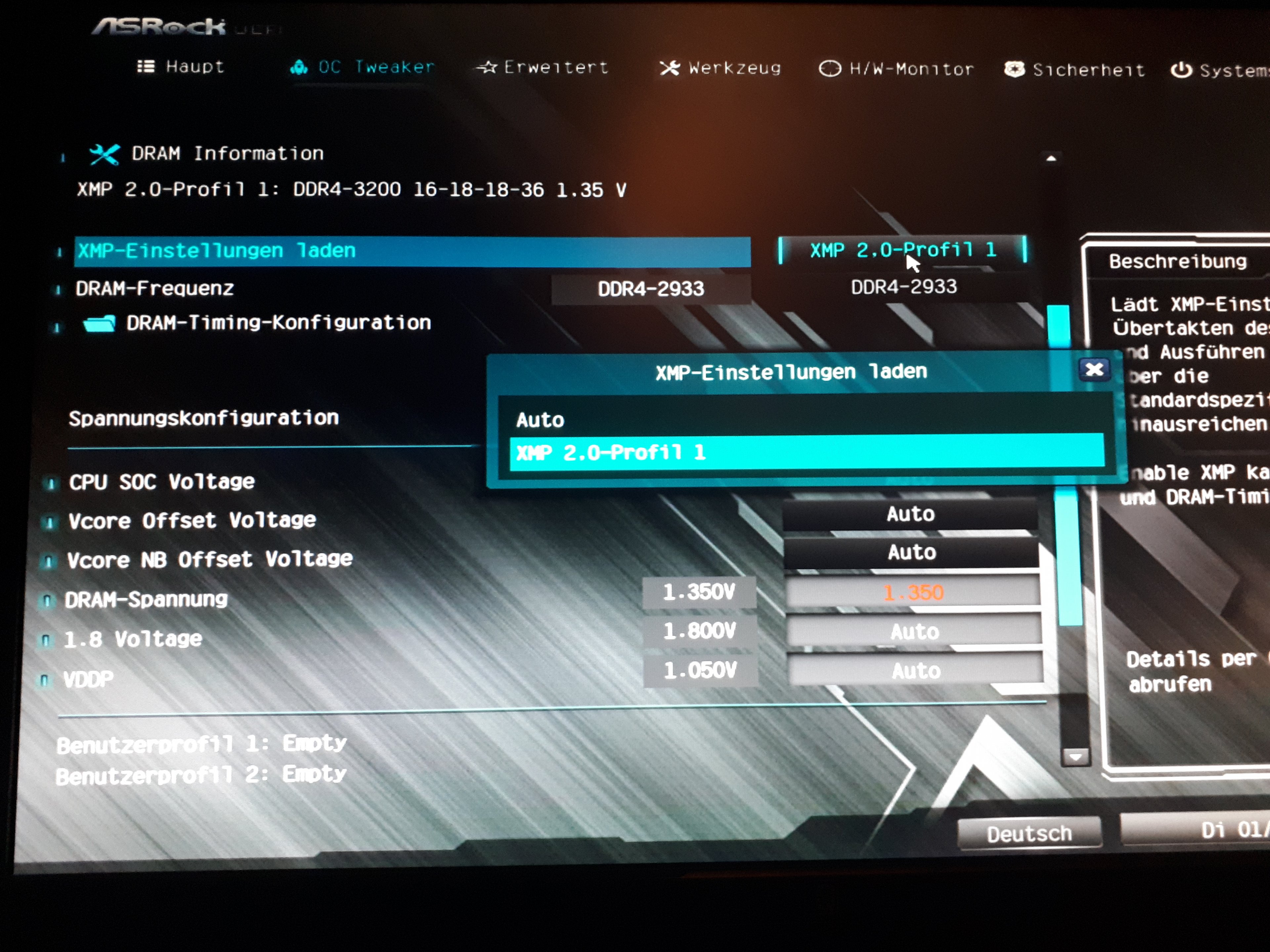This screenshot has height=952, width=1270.
Task: Click the DRAM-Spannung 1.350 input field
Action: click(x=913, y=592)
